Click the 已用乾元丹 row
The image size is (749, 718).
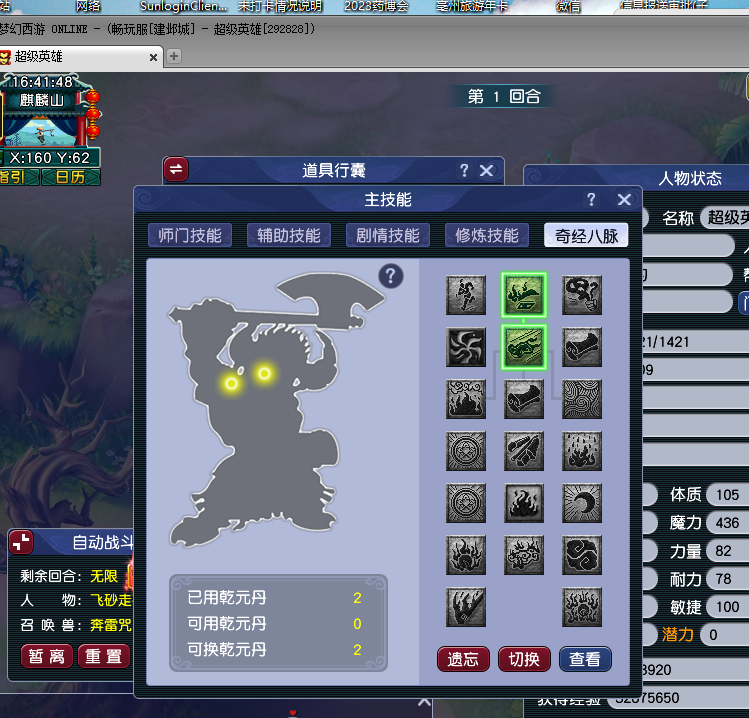tap(275, 598)
